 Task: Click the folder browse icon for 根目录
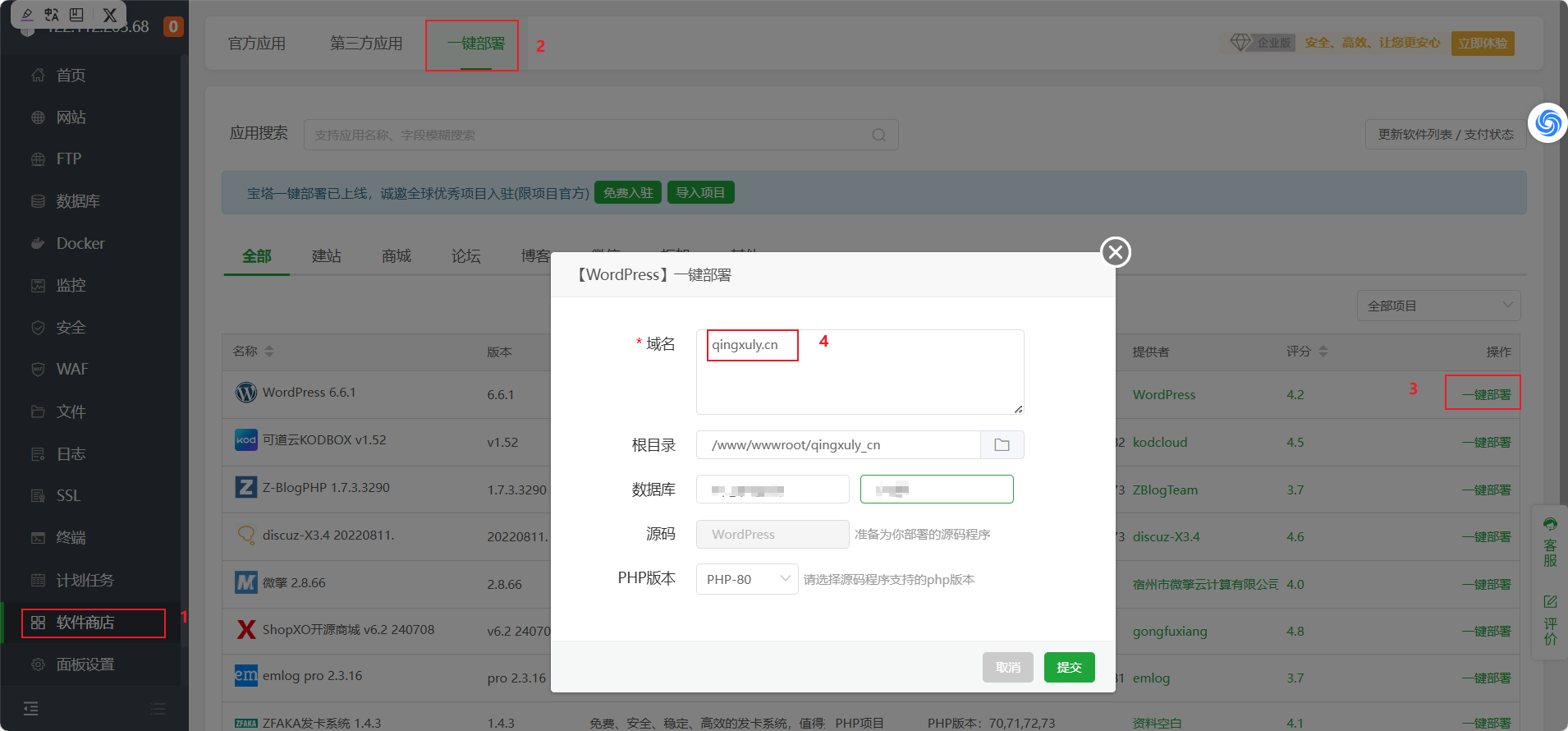(1002, 444)
